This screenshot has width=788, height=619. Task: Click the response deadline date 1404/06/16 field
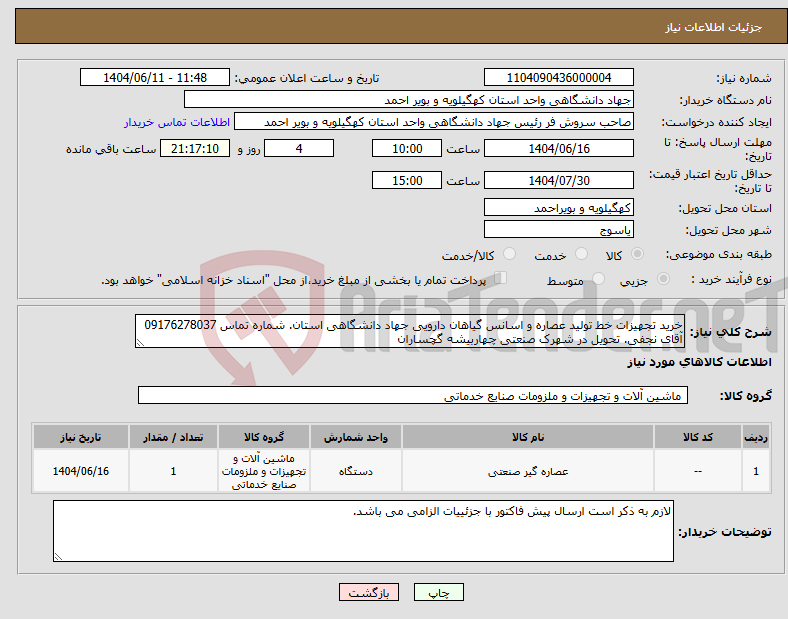click(x=558, y=148)
